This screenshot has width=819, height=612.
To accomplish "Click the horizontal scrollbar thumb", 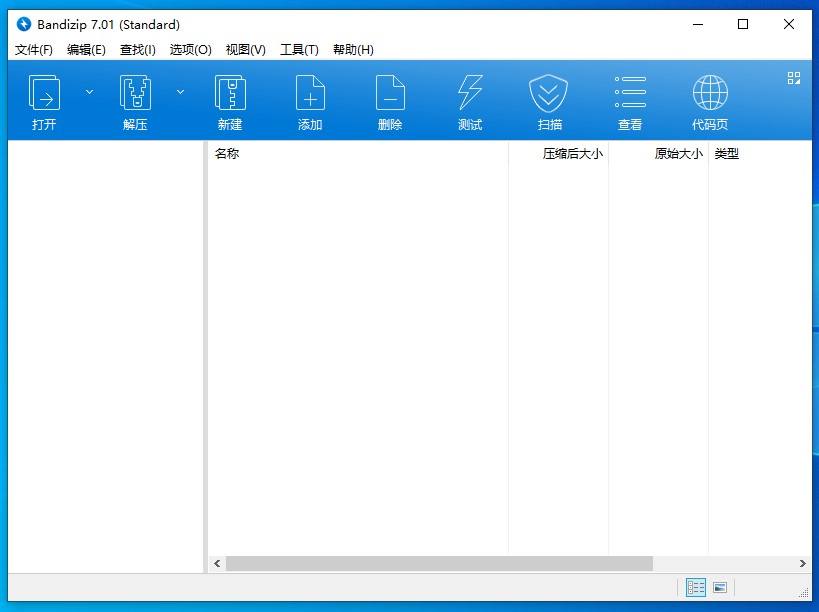I will tap(439, 563).
